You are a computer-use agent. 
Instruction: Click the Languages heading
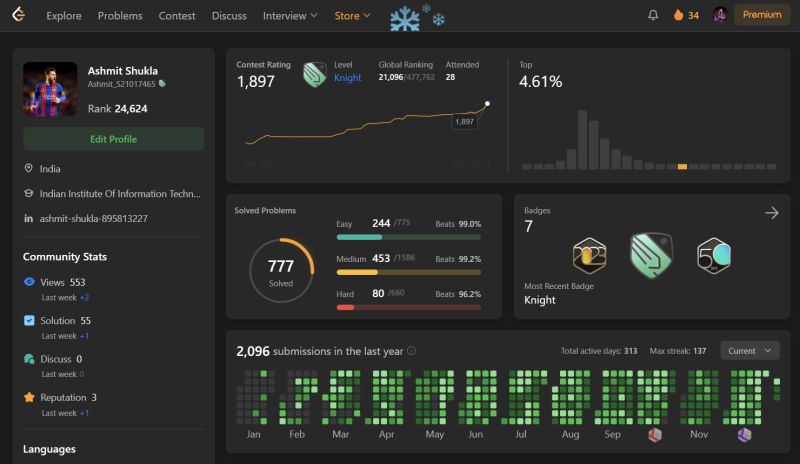49,449
